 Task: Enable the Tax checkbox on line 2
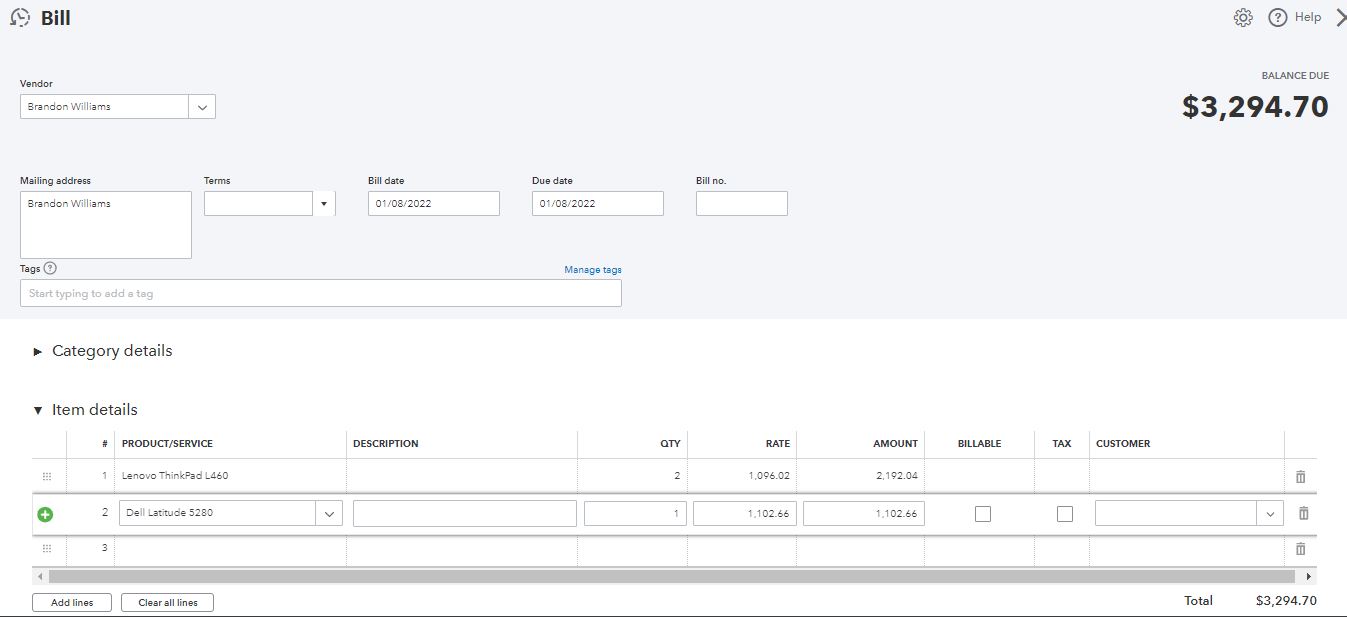point(1065,514)
